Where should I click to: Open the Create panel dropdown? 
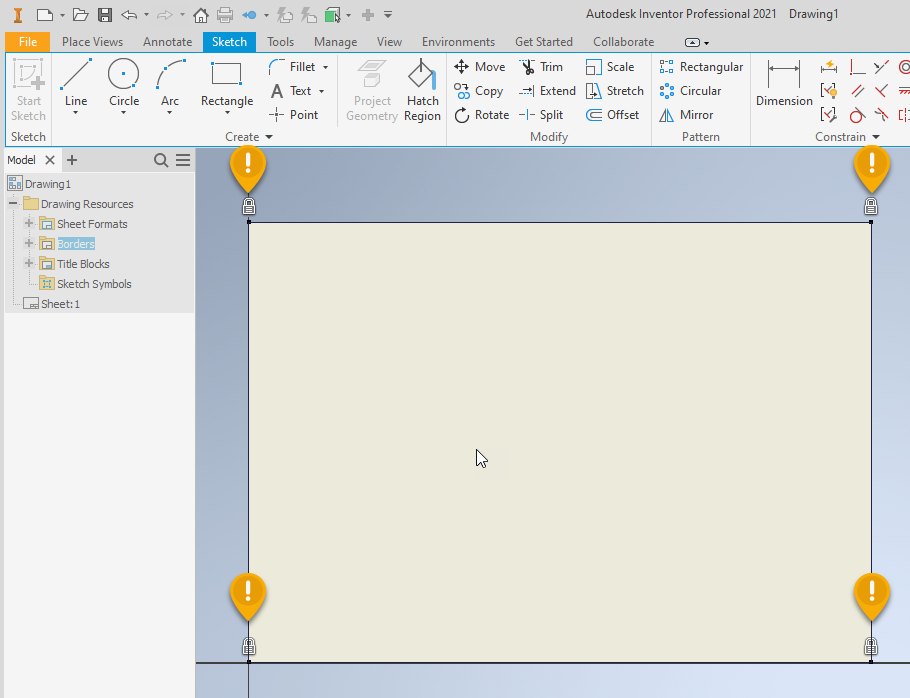click(268, 136)
